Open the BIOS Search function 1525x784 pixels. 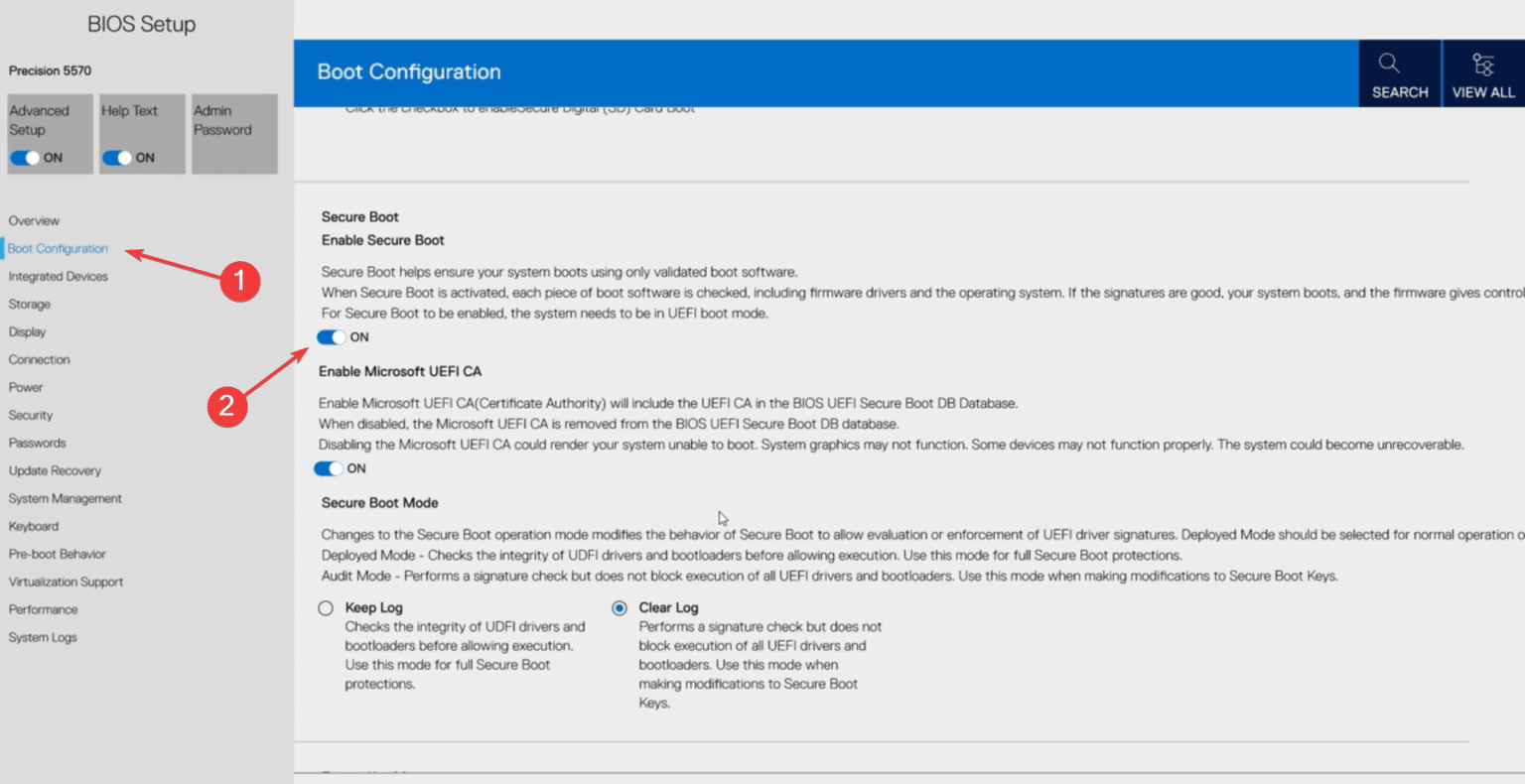(x=1399, y=72)
